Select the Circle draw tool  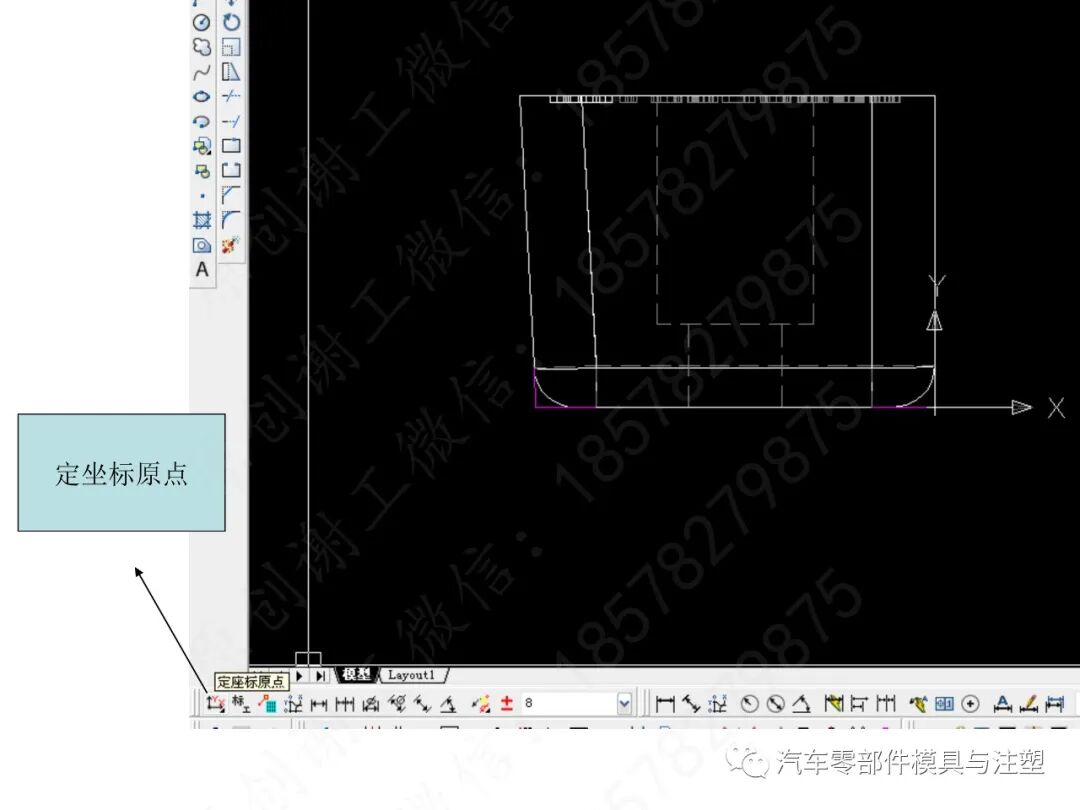click(201, 23)
